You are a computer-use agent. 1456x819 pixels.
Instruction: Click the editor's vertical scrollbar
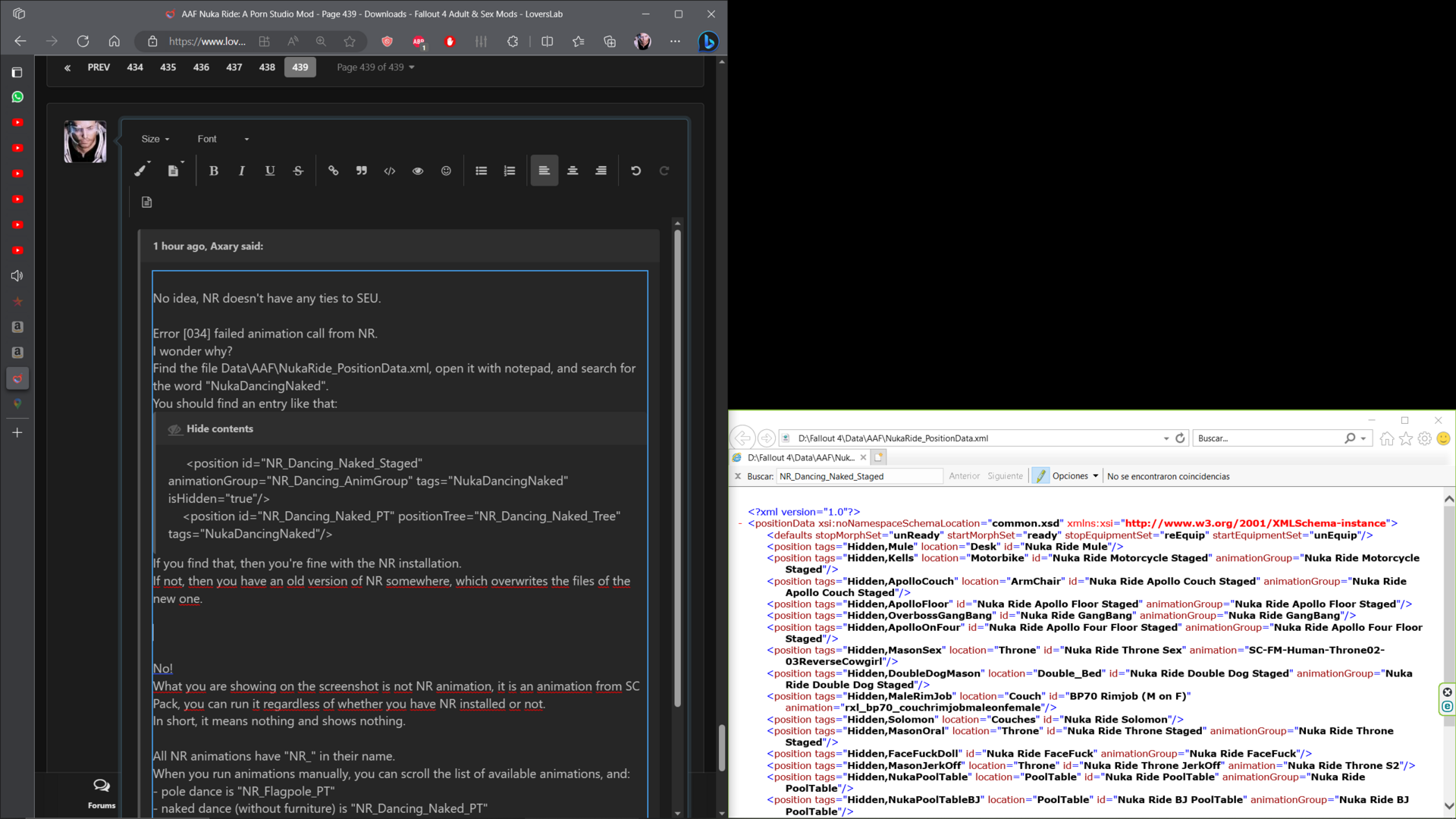coord(677,470)
